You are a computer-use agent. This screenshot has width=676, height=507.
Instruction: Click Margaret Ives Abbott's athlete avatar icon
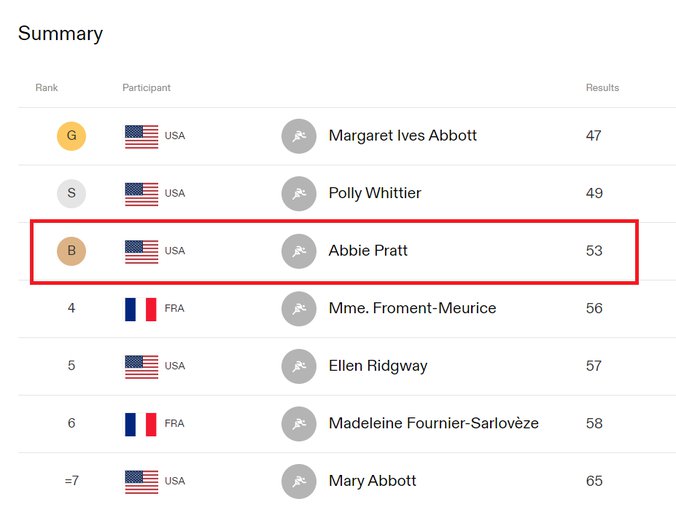click(x=299, y=136)
